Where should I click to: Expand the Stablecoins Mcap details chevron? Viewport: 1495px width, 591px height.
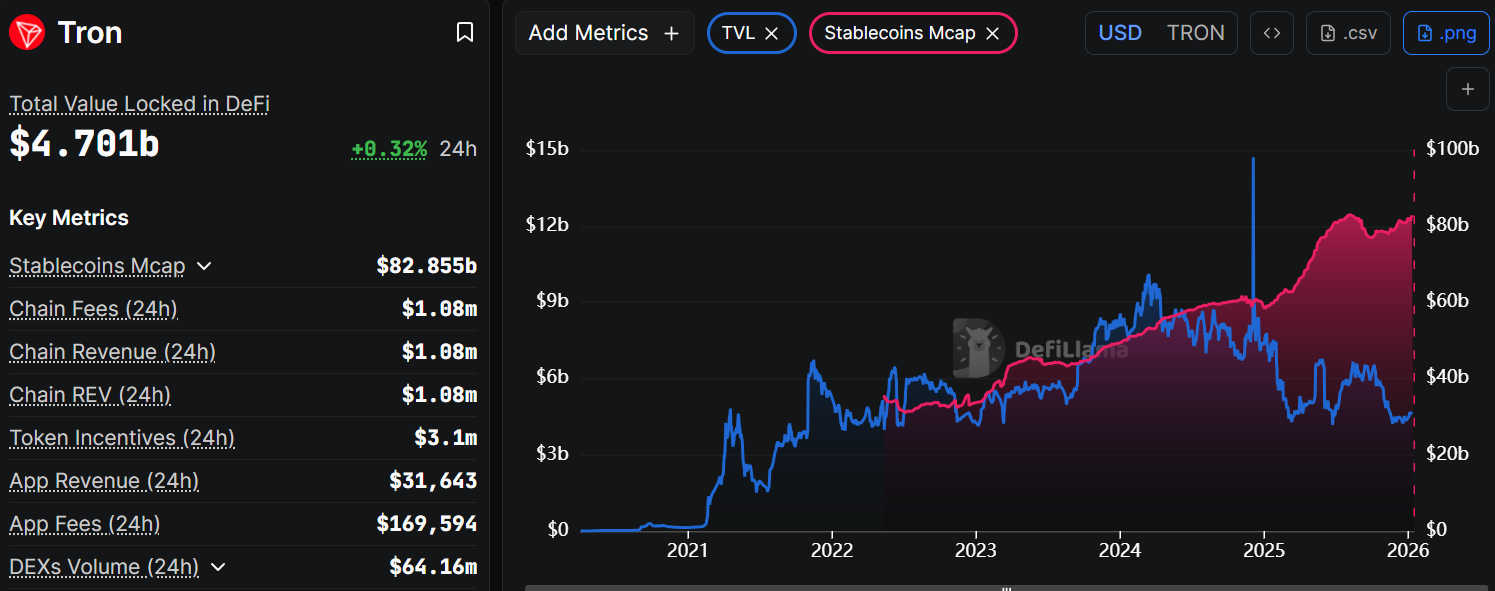(204, 266)
